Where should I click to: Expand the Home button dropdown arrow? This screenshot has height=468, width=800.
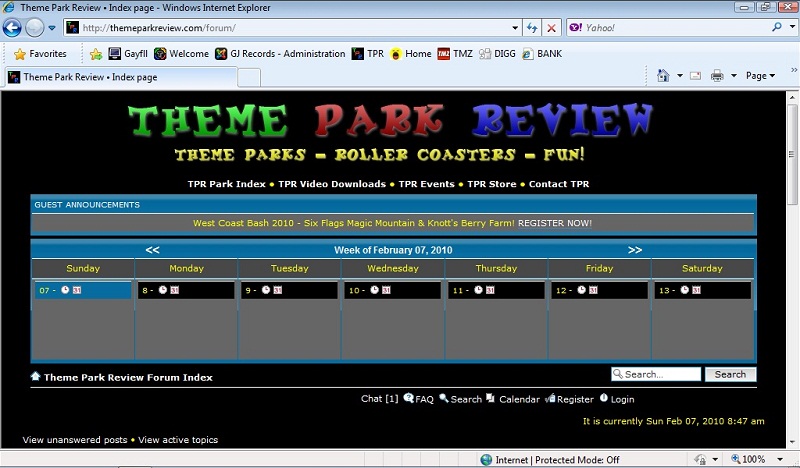(680, 76)
